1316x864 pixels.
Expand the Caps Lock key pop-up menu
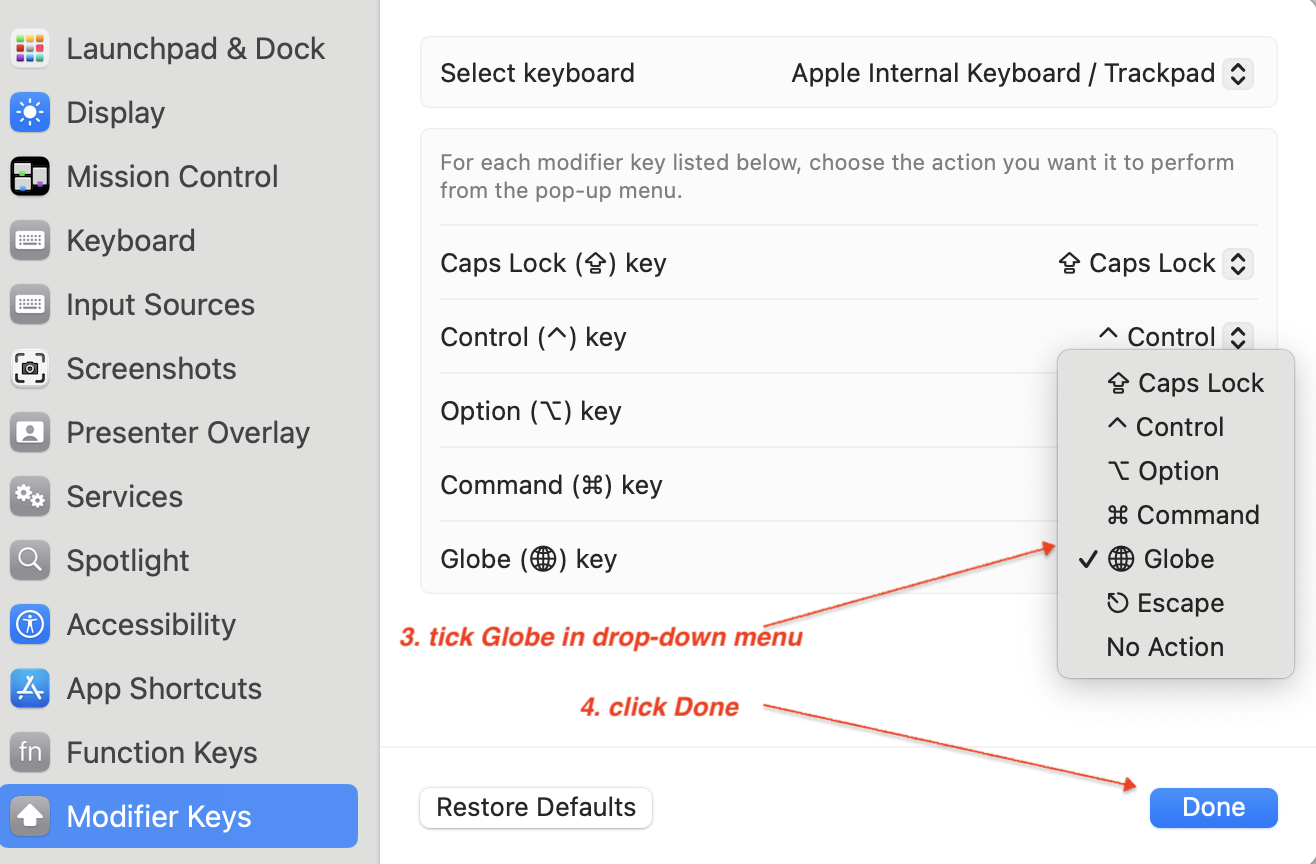coord(1237,263)
